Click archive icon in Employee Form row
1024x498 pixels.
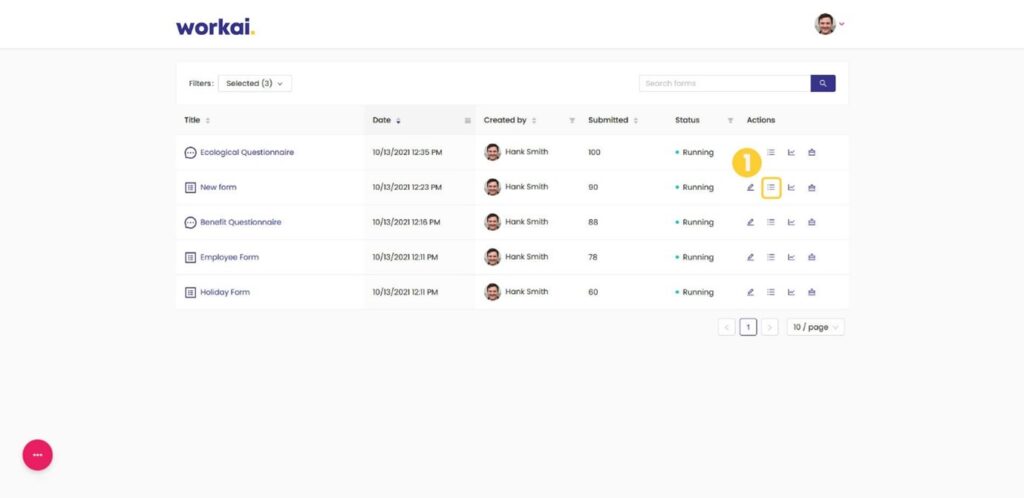[812, 257]
